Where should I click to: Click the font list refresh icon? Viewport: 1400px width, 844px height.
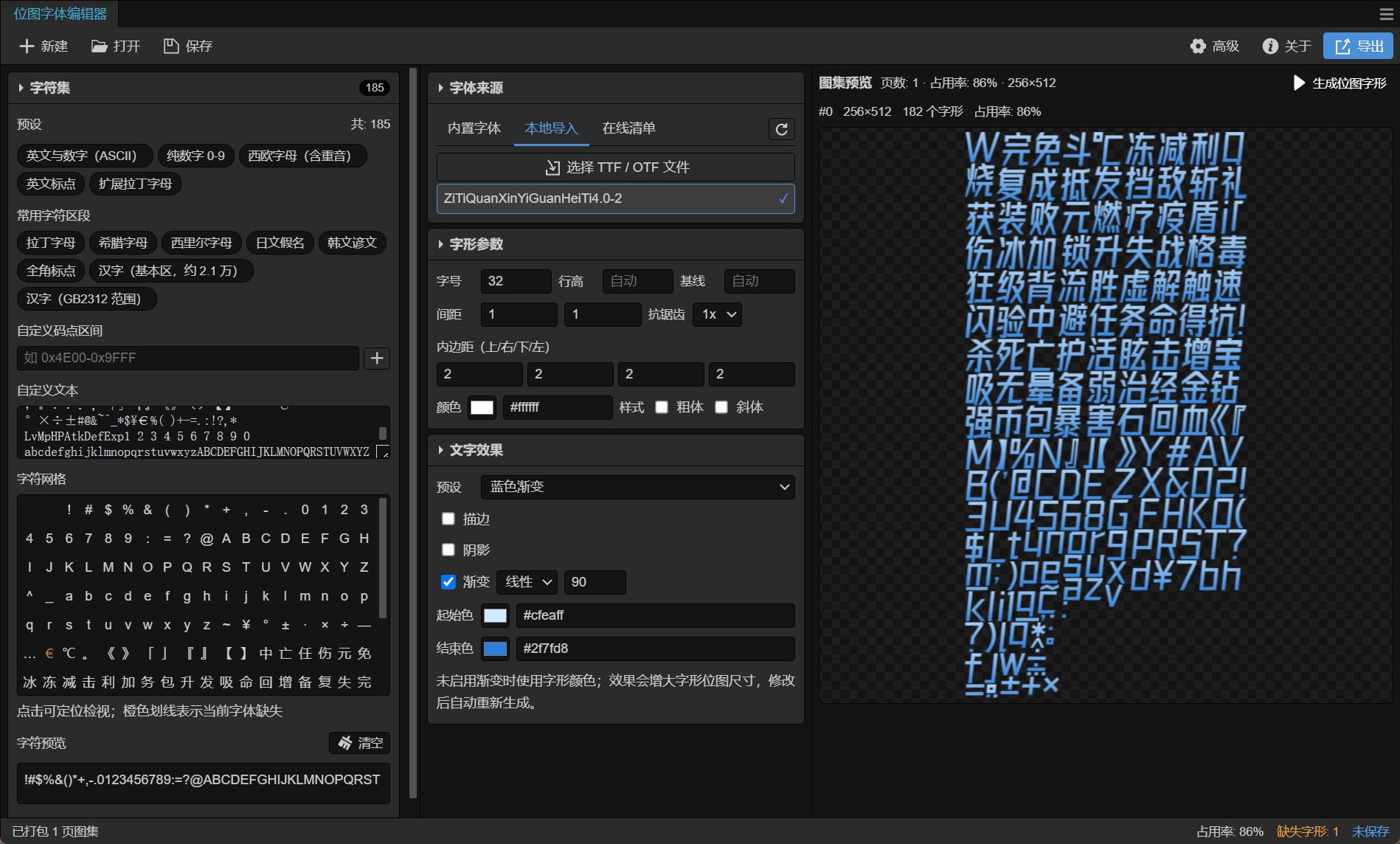tap(782, 129)
